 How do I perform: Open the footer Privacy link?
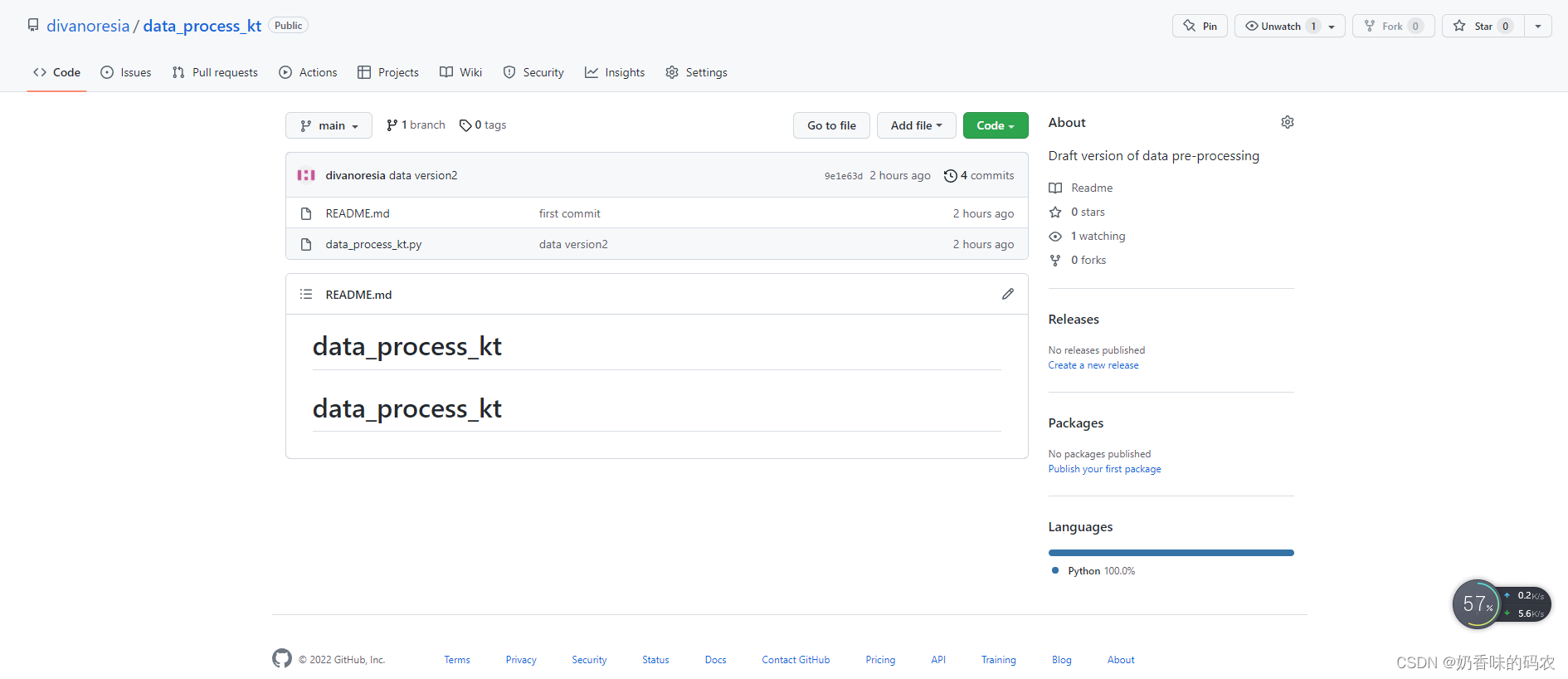coord(521,660)
